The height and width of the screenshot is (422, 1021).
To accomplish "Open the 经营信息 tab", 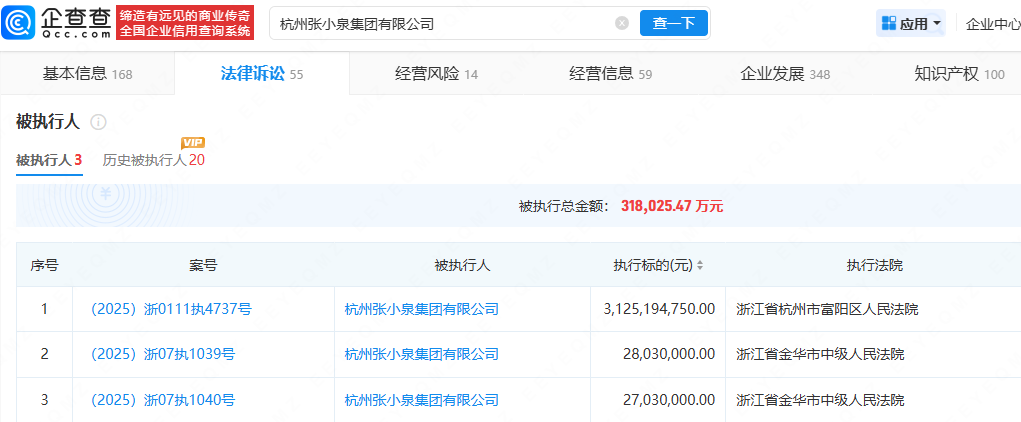I will (610, 74).
